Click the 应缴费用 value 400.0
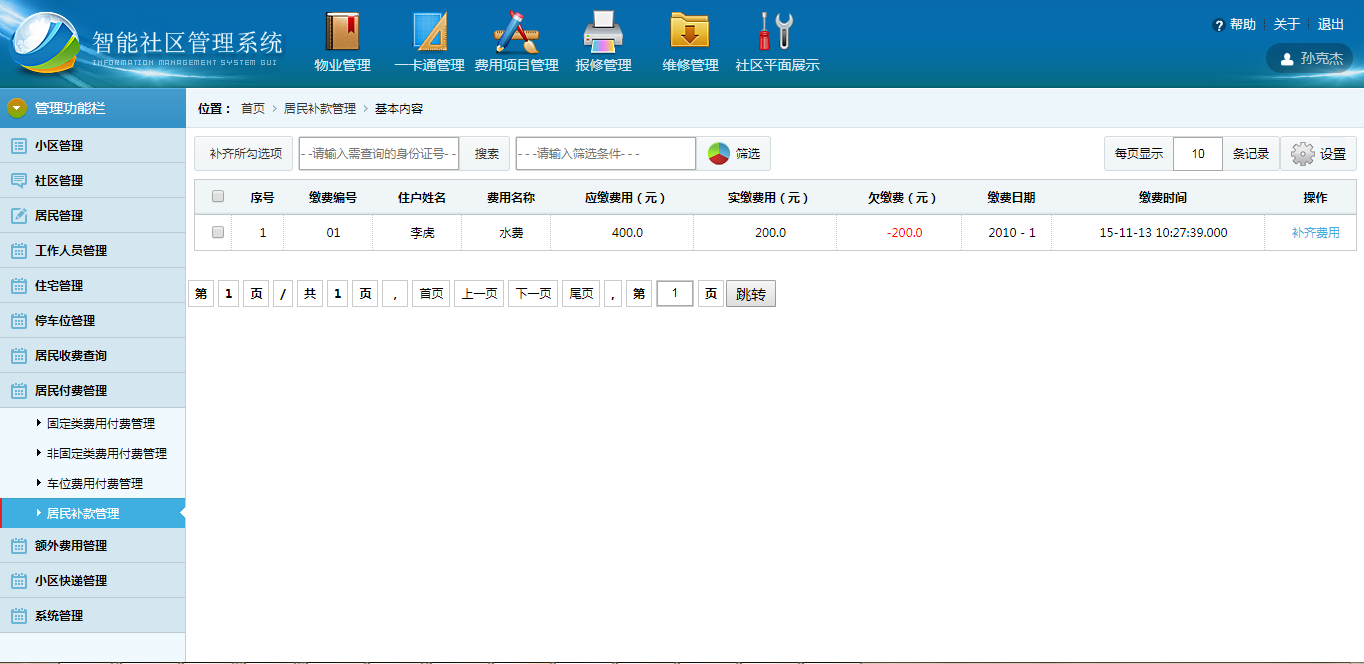The height and width of the screenshot is (664, 1364). 627,233
